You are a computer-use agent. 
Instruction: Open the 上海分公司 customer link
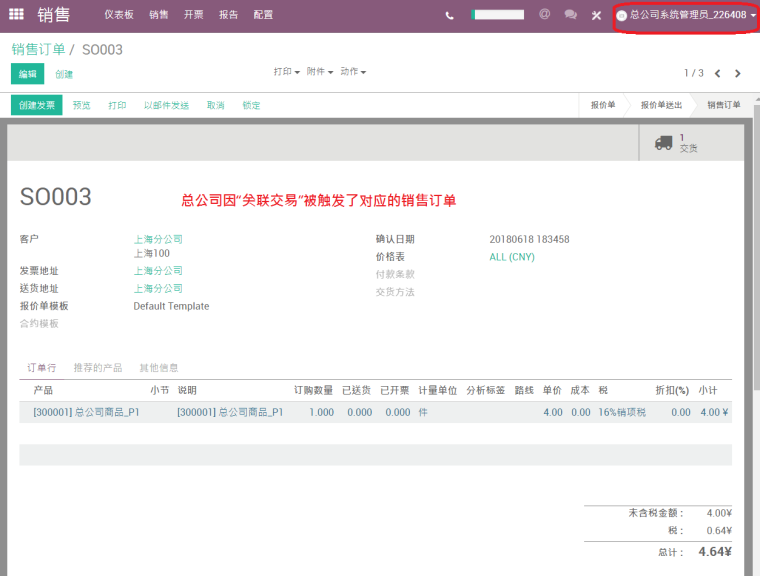pyautogui.click(x=158, y=239)
